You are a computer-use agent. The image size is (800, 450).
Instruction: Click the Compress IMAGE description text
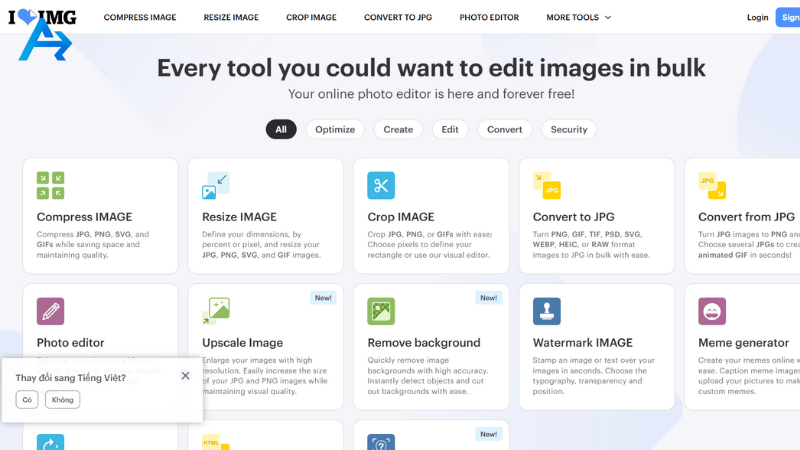(93, 244)
